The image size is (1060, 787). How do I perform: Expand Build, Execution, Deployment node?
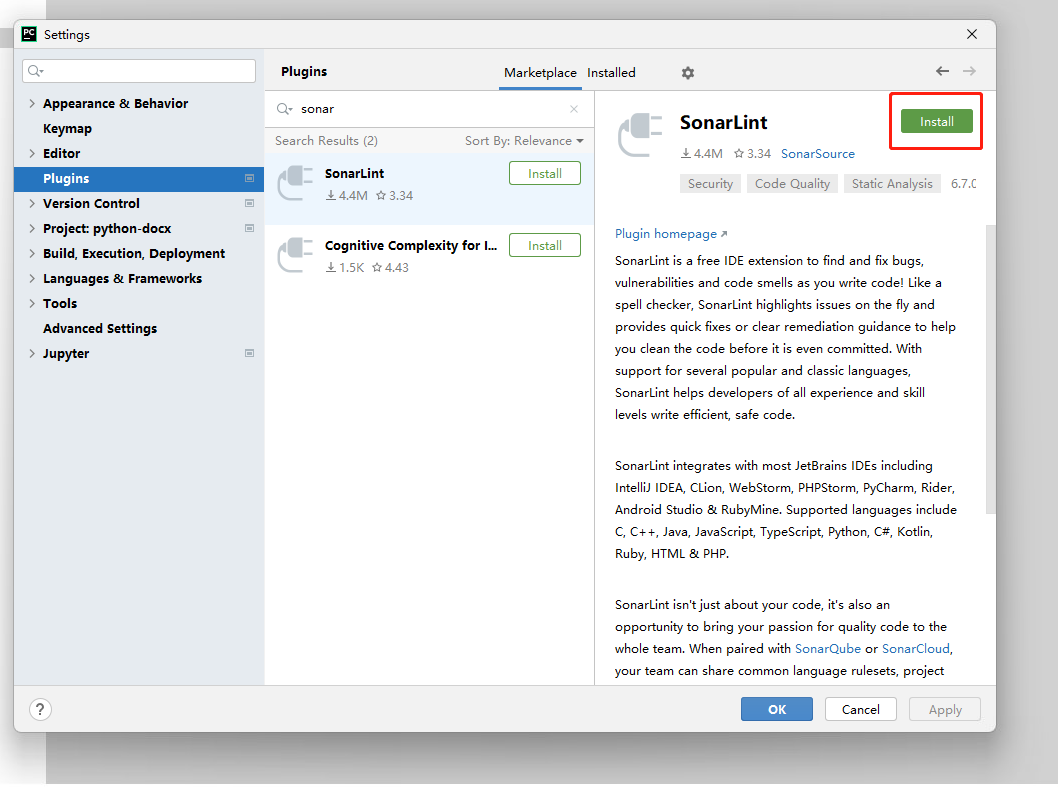pos(32,254)
